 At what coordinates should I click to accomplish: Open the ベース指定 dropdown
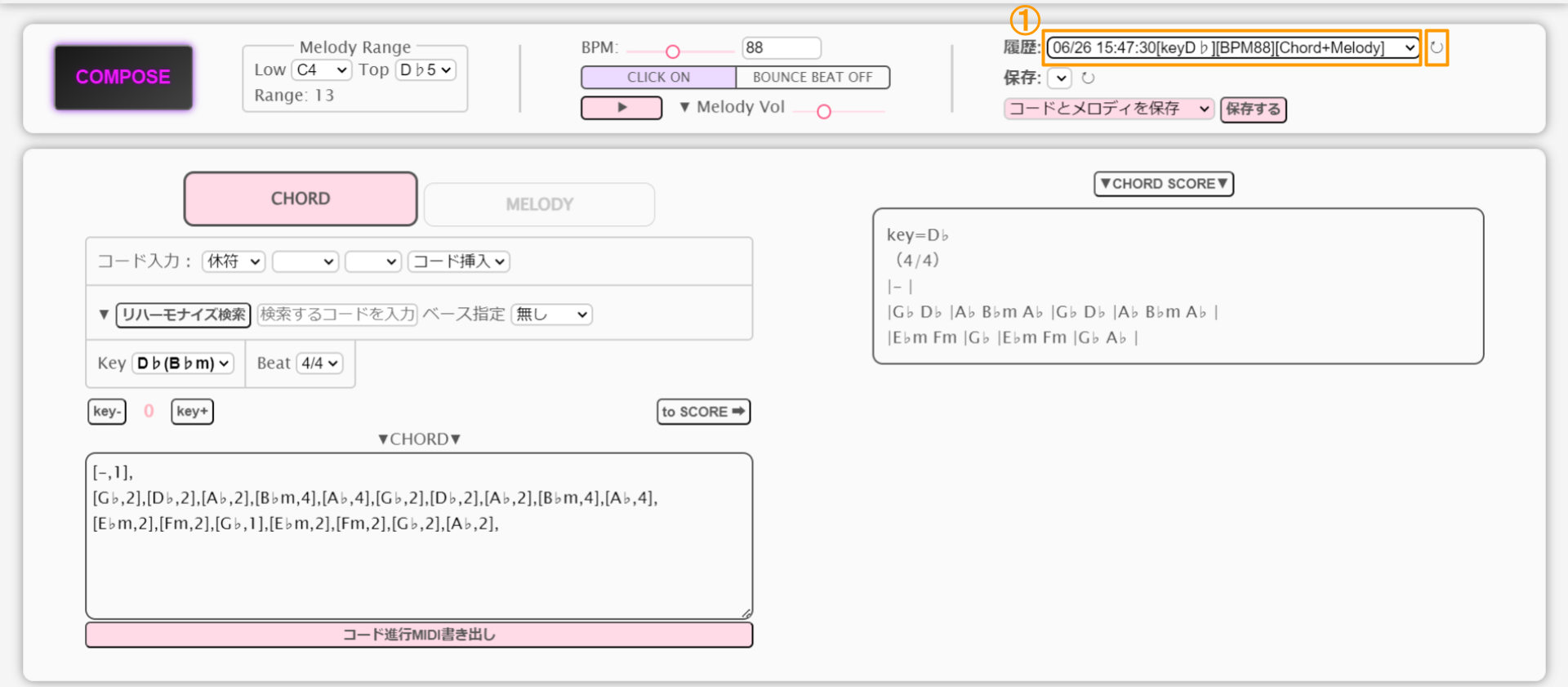[x=551, y=315]
